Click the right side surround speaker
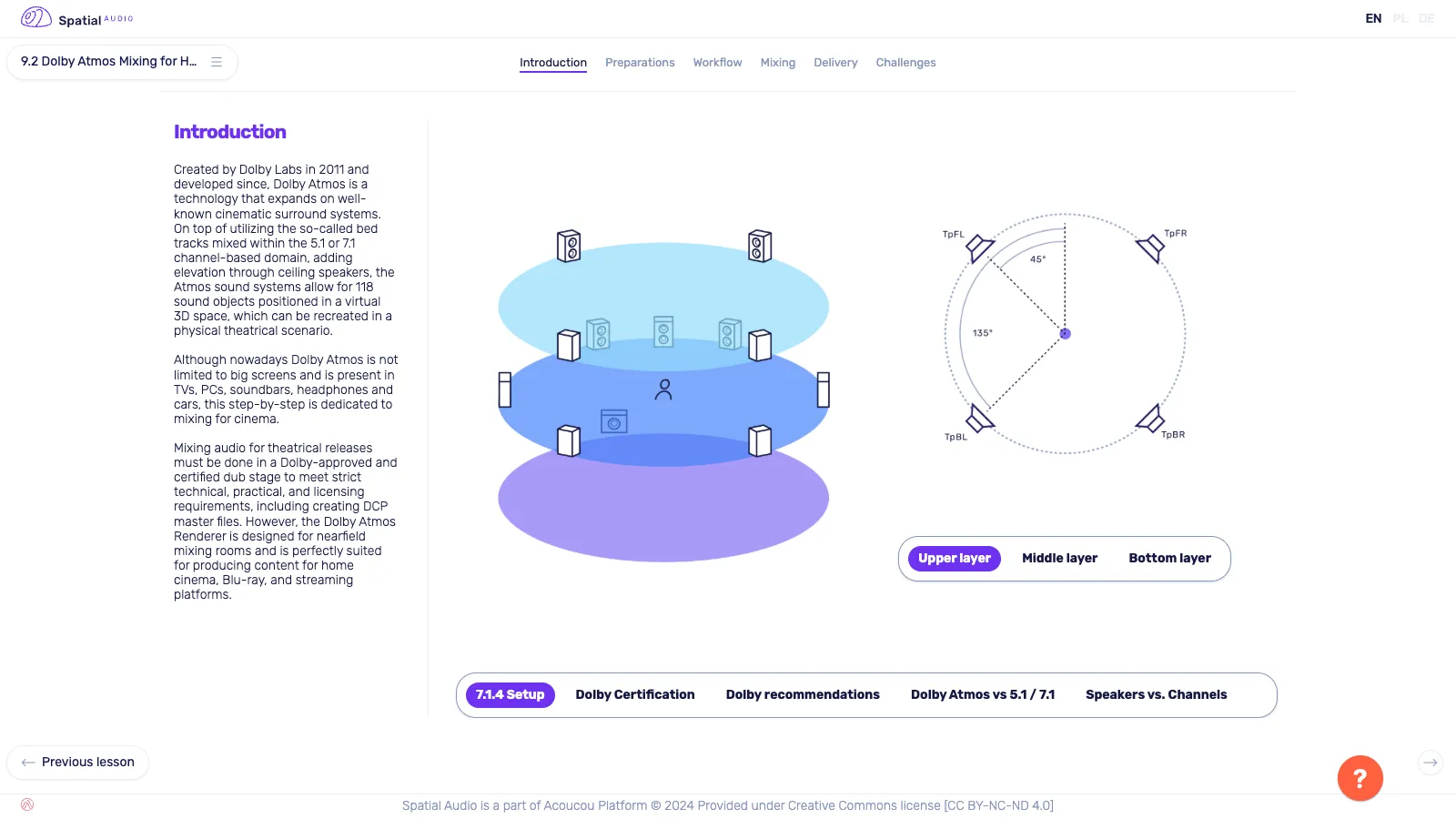The image size is (1456, 819). pyautogui.click(x=824, y=389)
